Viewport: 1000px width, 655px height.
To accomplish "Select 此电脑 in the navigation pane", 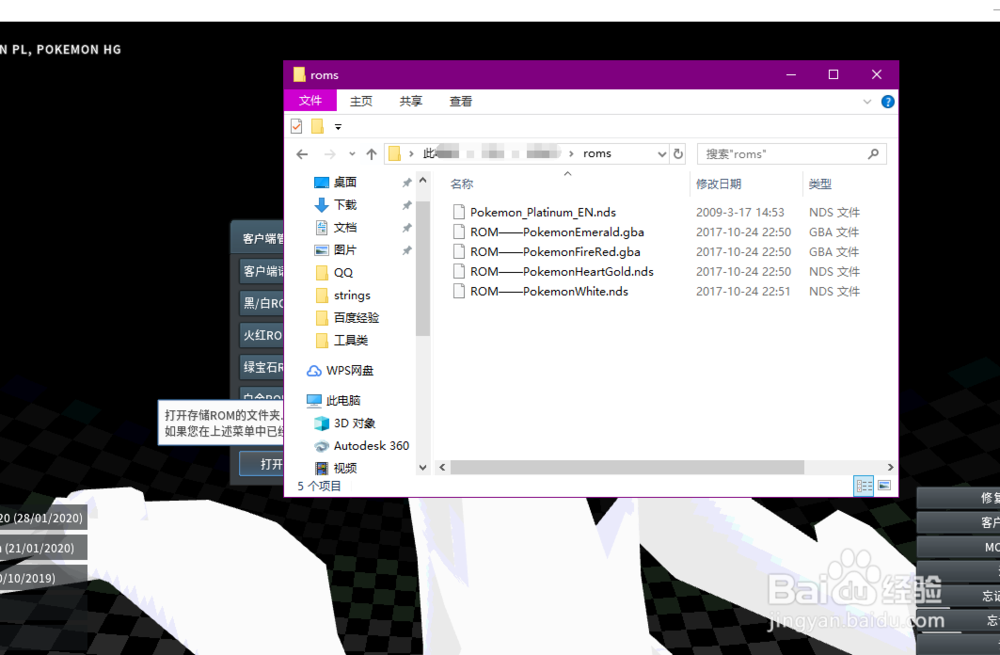I will click(x=343, y=401).
